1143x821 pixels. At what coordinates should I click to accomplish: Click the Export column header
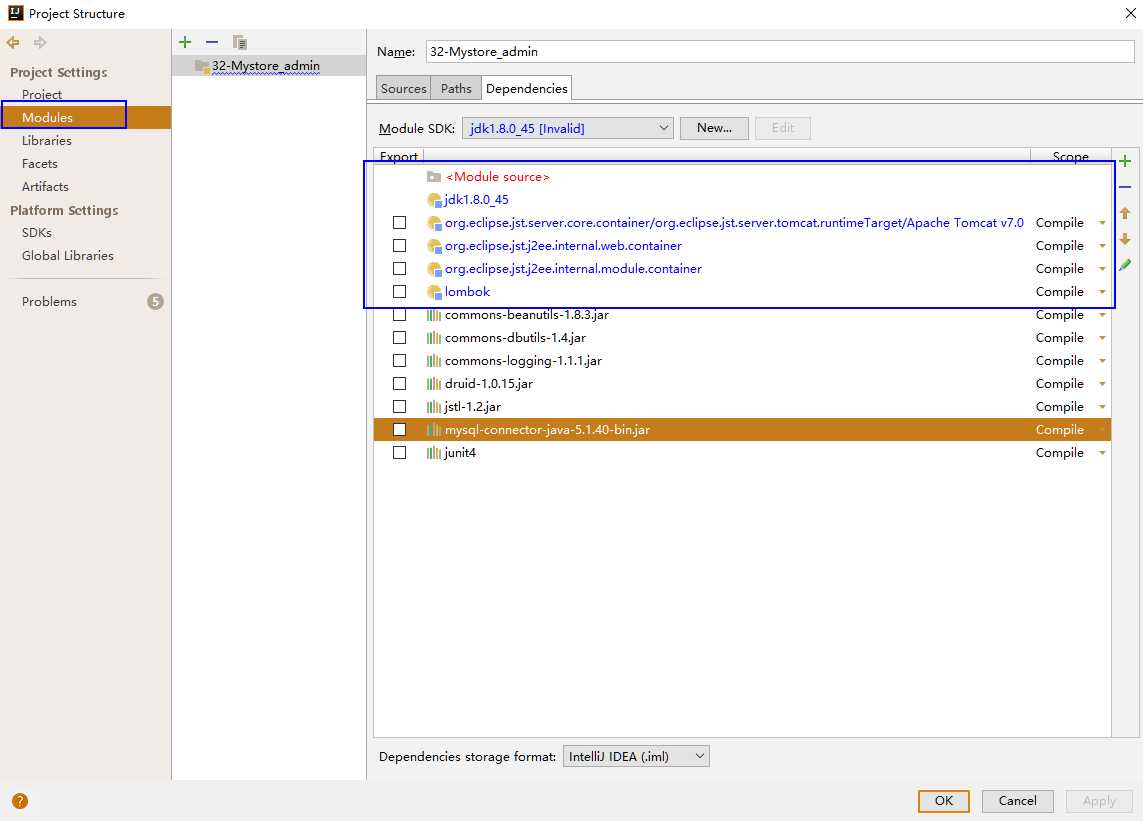pos(399,156)
